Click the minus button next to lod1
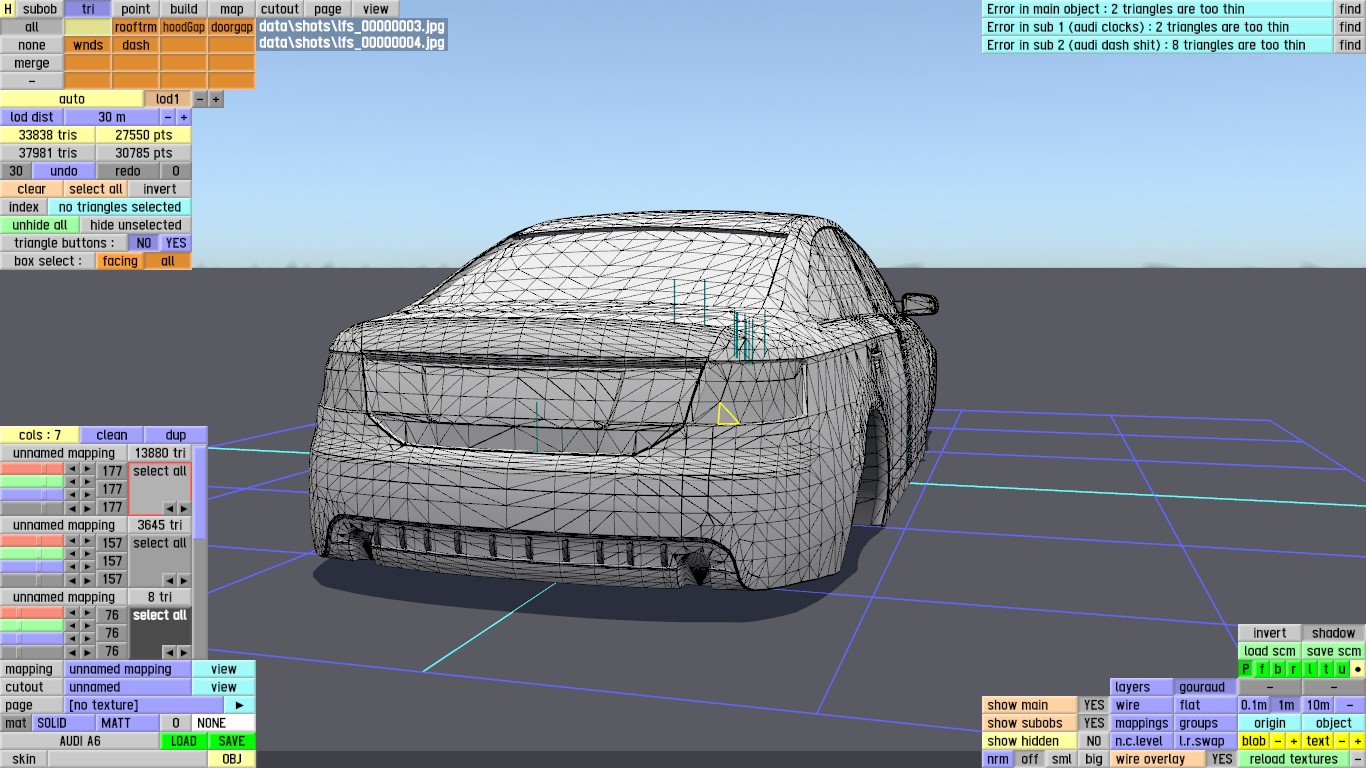The width and height of the screenshot is (1366, 768). pyautogui.click(x=200, y=99)
